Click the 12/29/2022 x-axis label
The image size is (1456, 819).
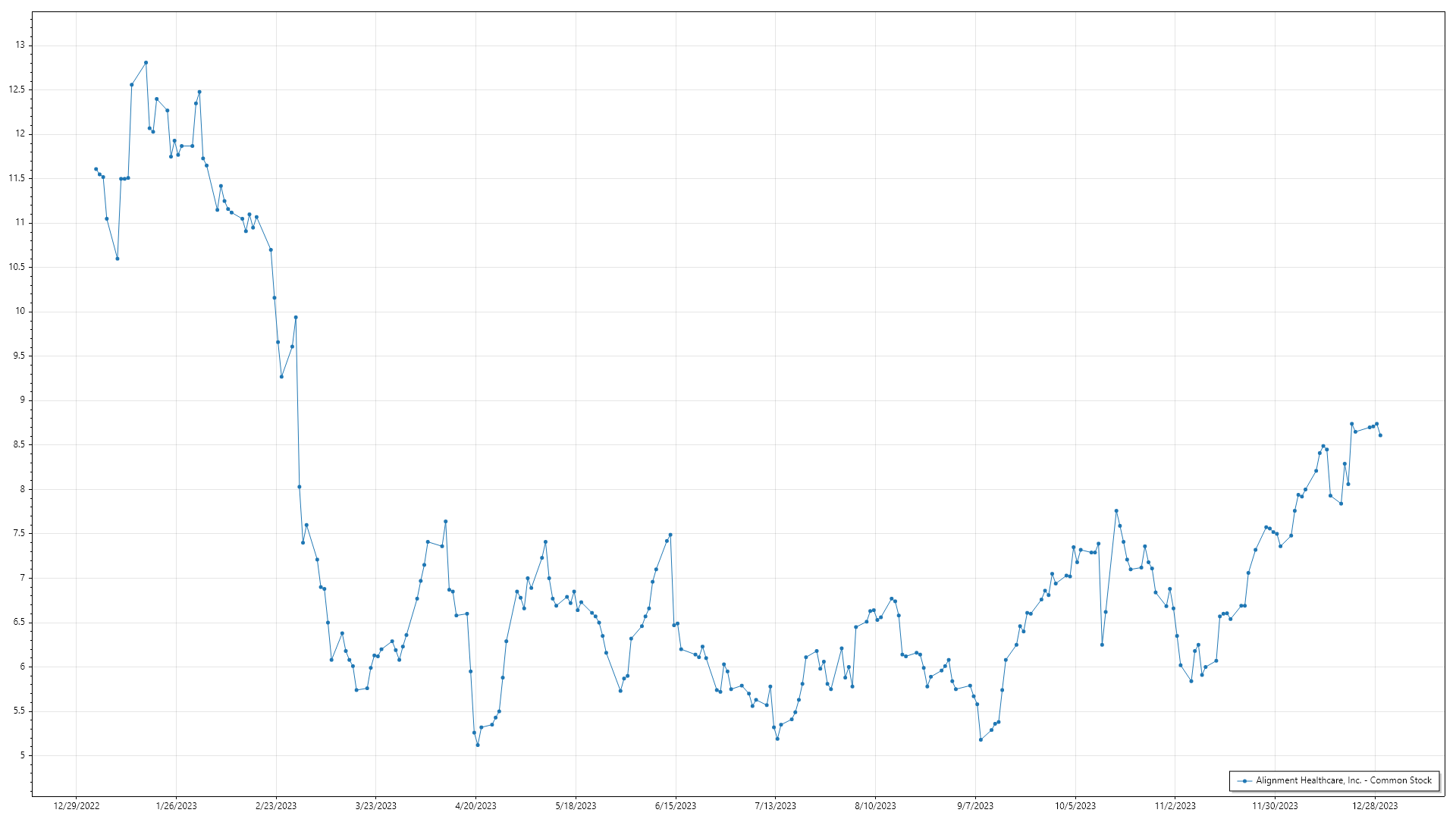click(77, 806)
